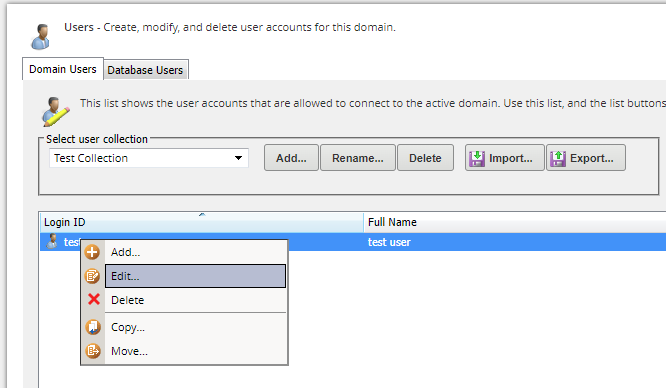Switch to the Database Users tab
This screenshot has height=388, width=666.
[x=146, y=70]
